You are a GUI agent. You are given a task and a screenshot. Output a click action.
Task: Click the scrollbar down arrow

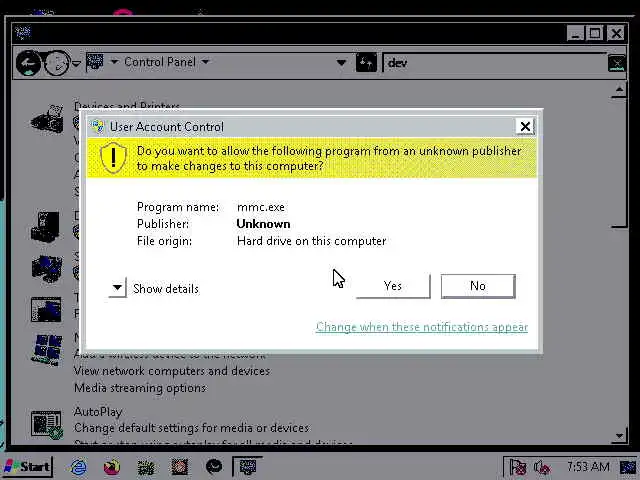(x=619, y=436)
